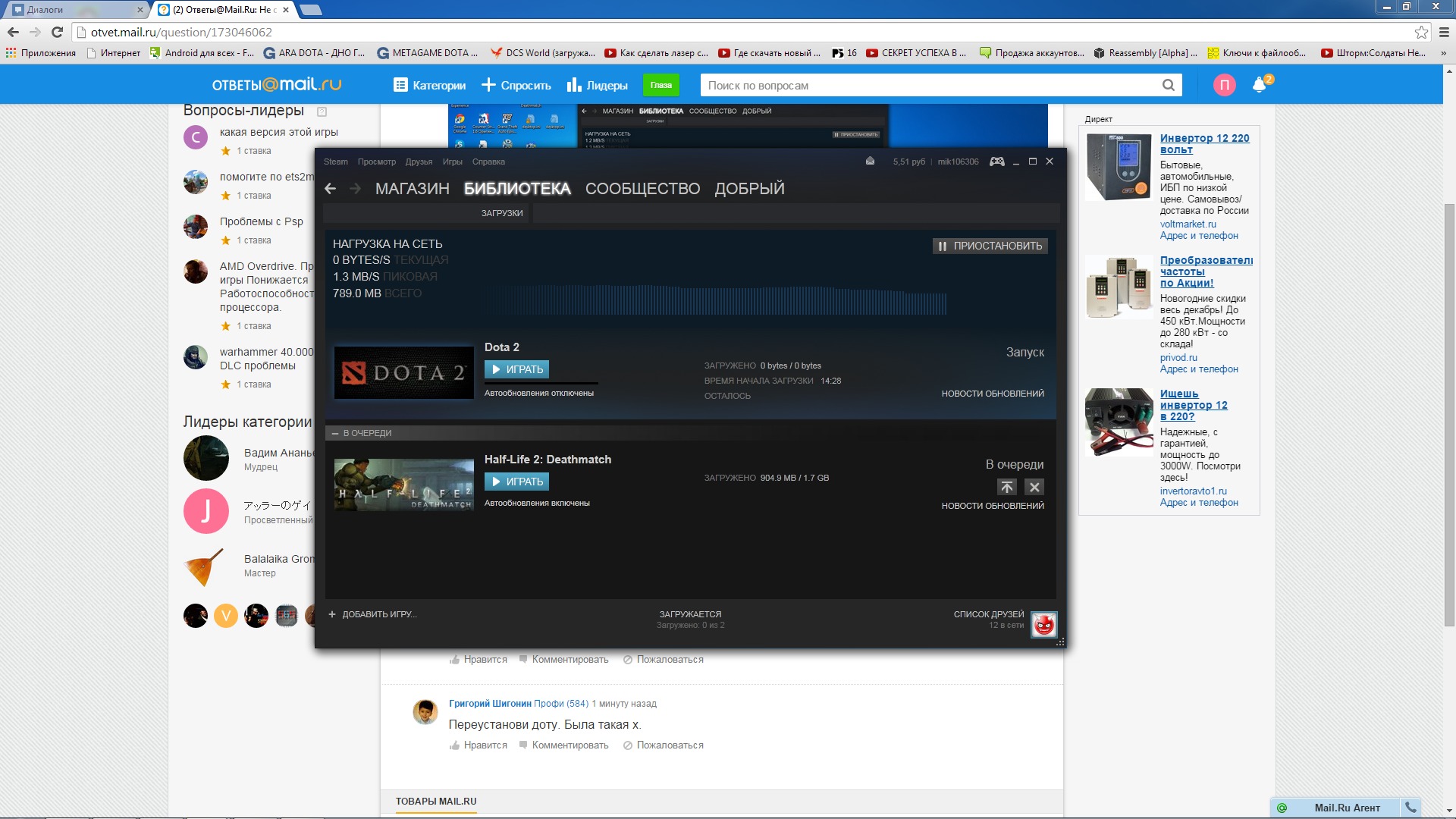Collapse the 'В ОЧЕРЕДИ' queue section
1456x819 pixels.
335,434
